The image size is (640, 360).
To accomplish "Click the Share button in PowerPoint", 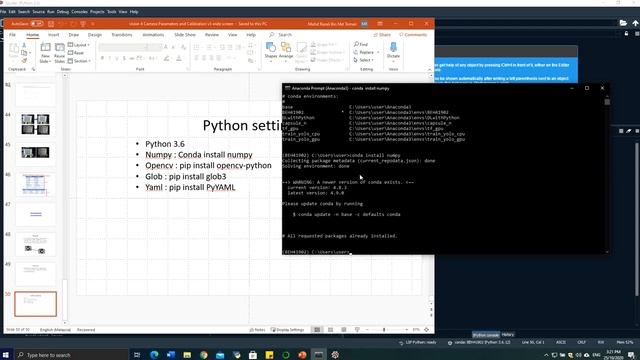I will pos(382,35).
